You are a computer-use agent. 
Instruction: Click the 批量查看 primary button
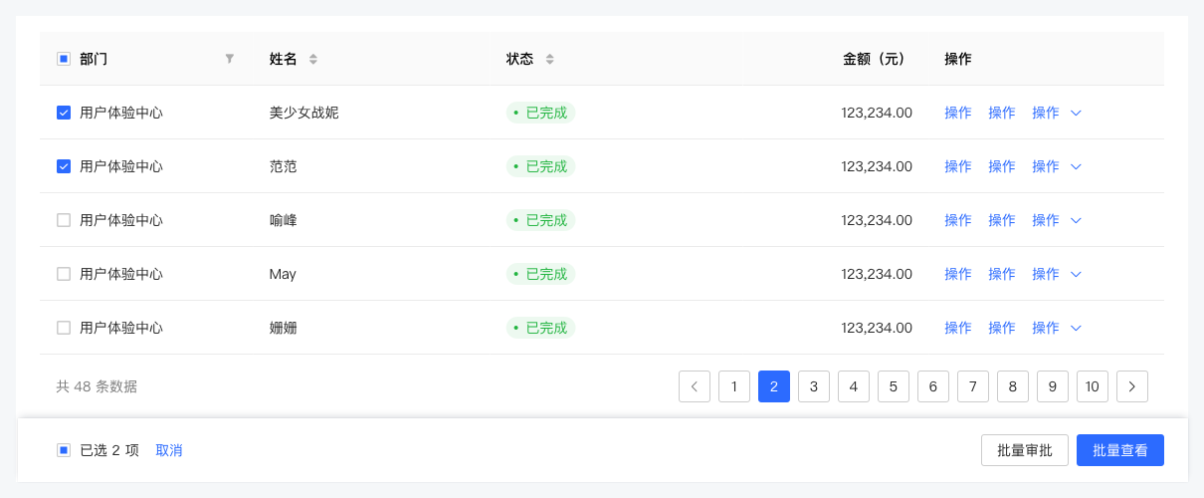[x=1119, y=450]
